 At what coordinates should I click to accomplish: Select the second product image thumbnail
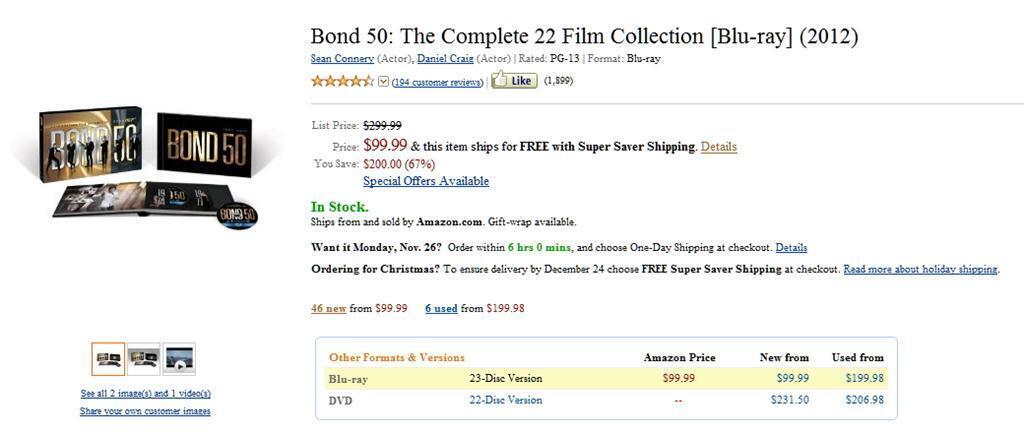[144, 358]
